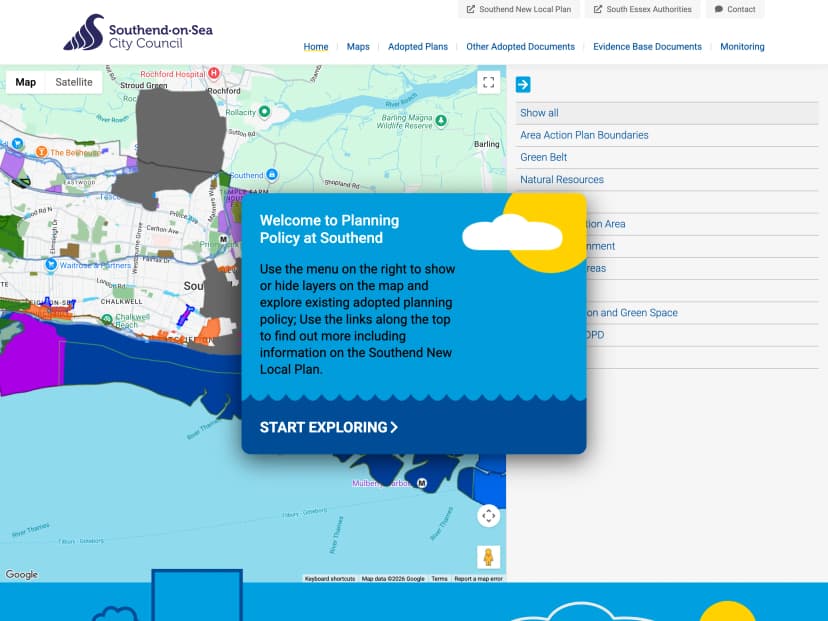Open Other Adopted Documents menu item

520,46
